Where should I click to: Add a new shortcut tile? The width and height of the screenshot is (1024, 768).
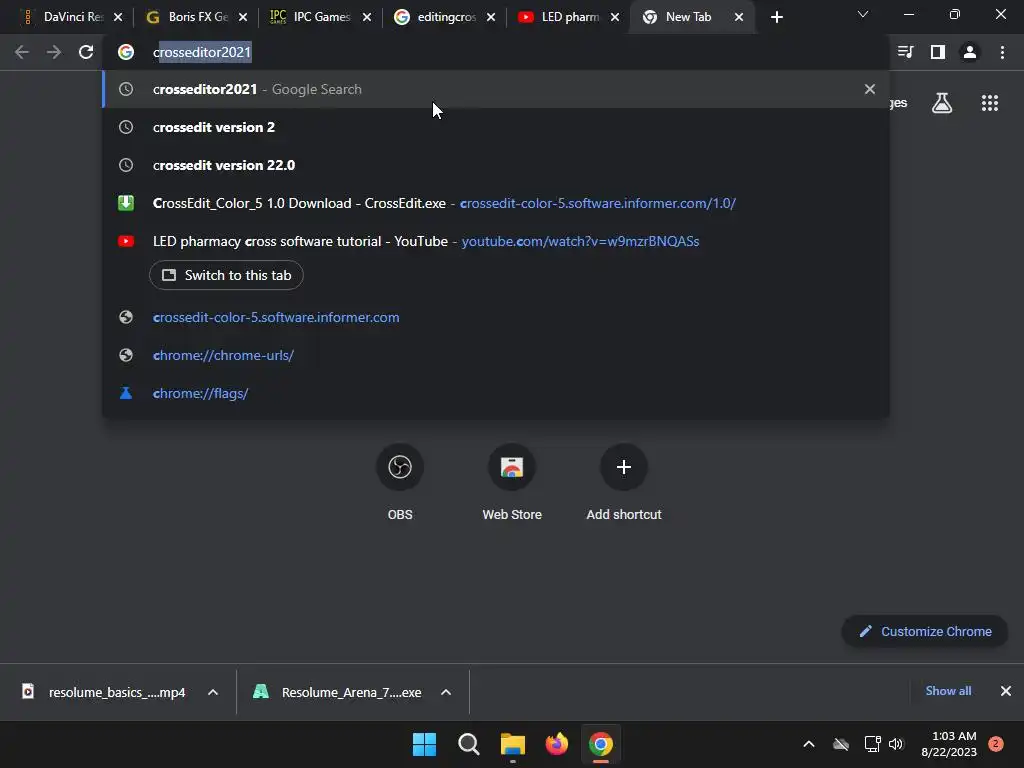tap(624, 482)
